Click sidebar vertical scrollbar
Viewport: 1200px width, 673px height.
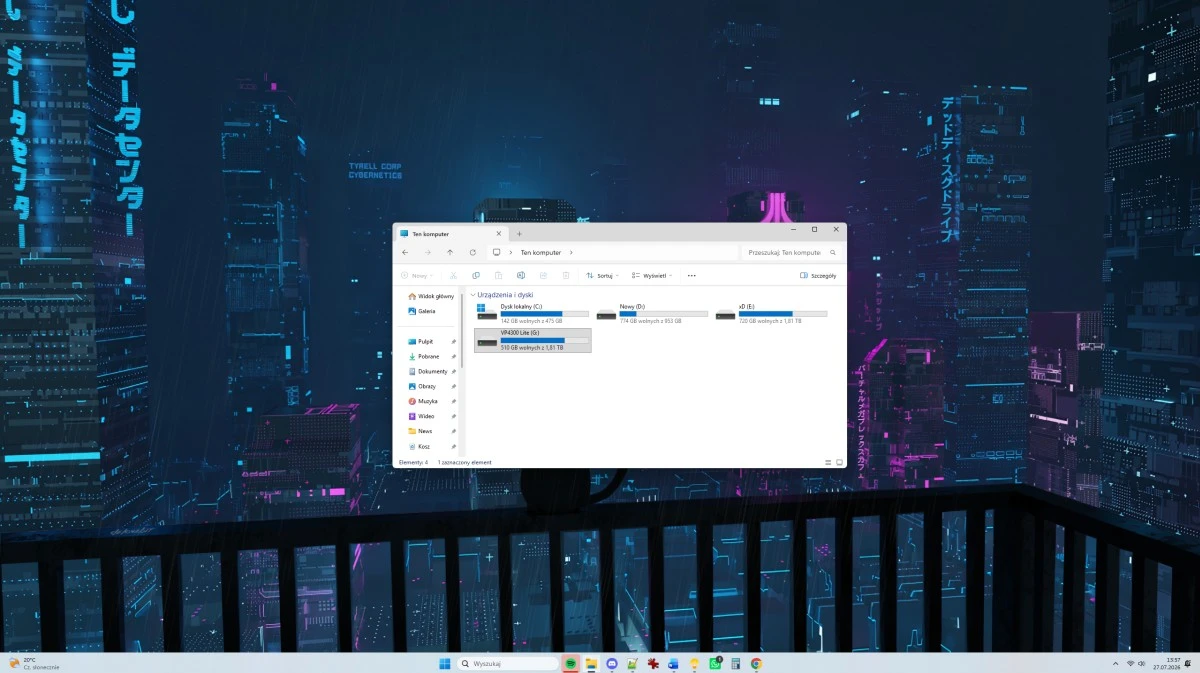pos(462,330)
